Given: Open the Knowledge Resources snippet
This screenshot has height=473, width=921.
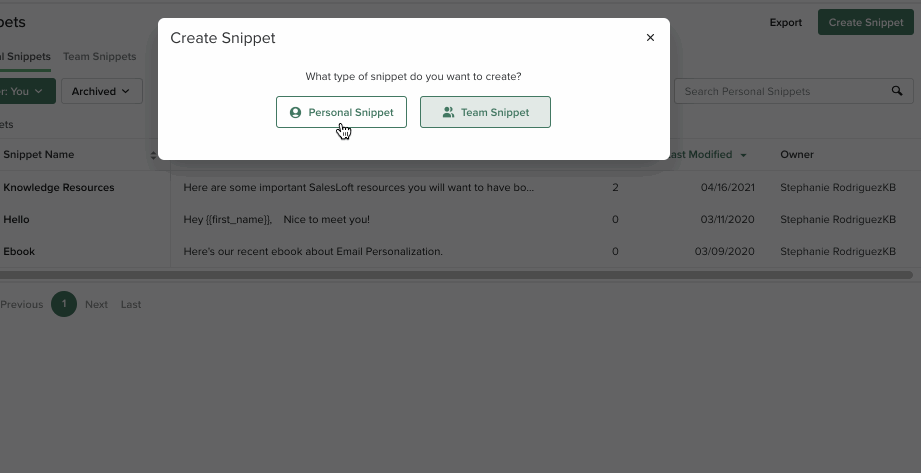Looking at the screenshot, I should coord(59,187).
